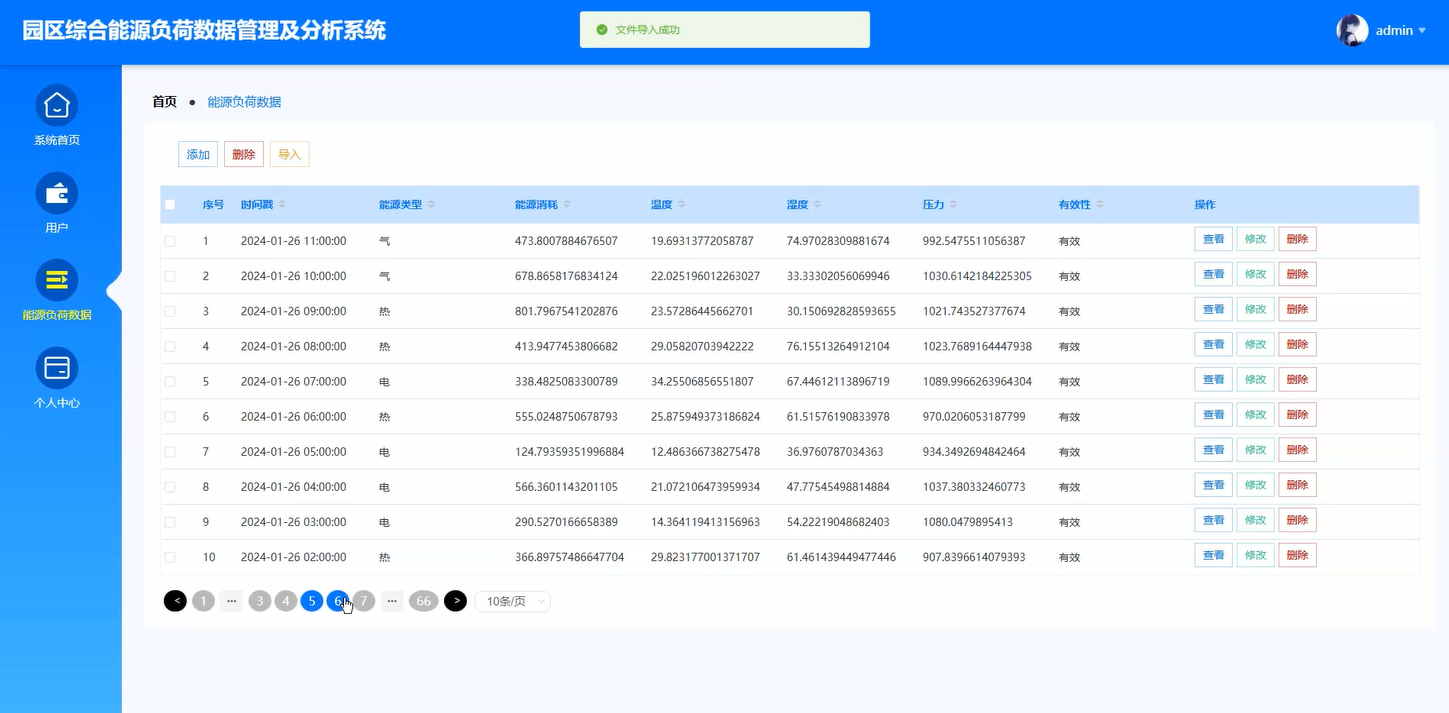
Task: Click the success check icon in notification
Action: 602,30
